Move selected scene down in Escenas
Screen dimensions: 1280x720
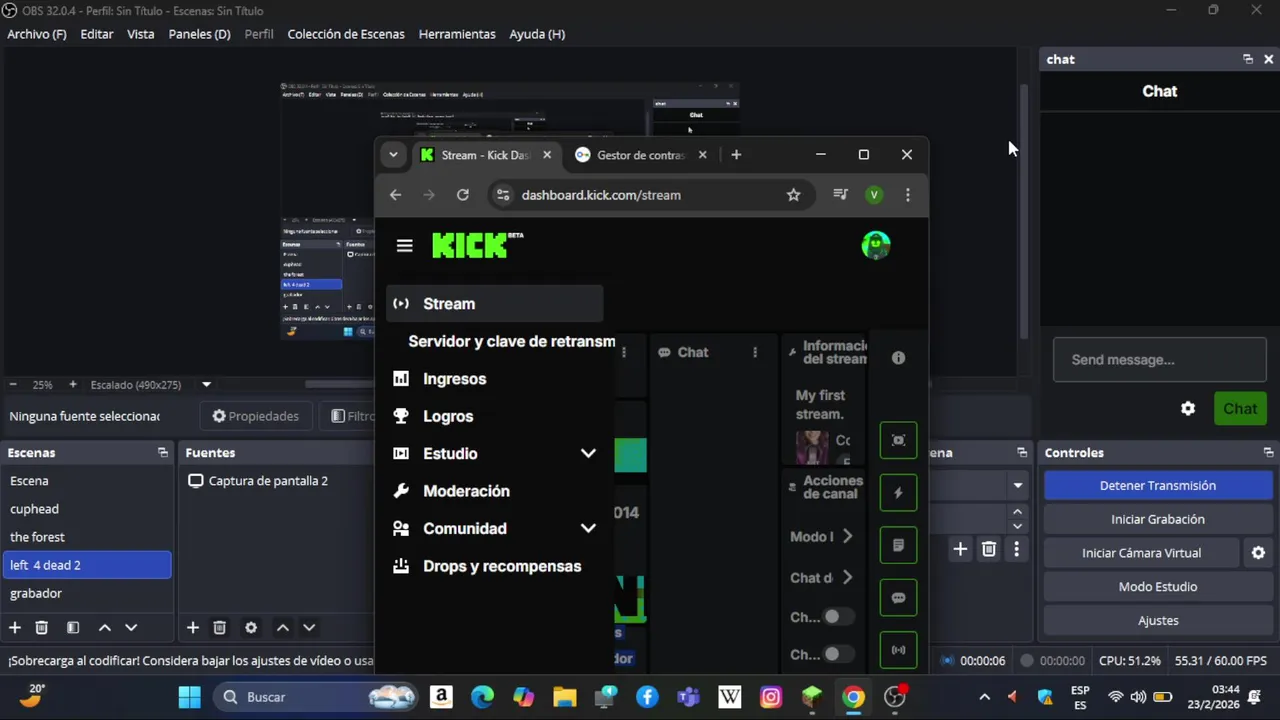(x=131, y=627)
